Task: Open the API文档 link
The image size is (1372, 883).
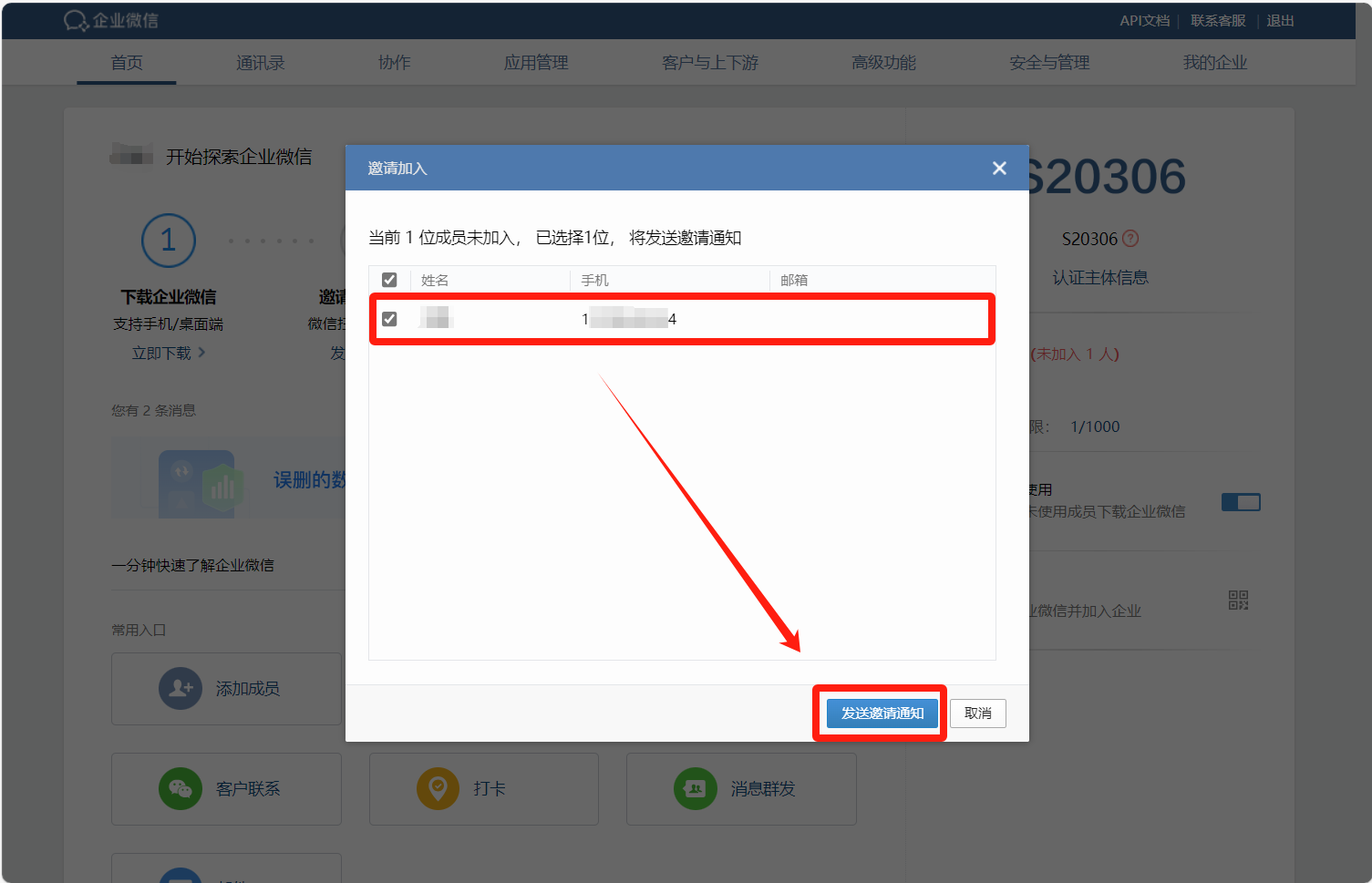Action: tap(1144, 21)
